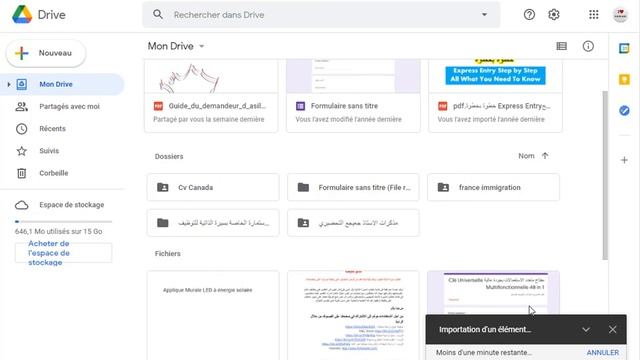Click Moins d'une minute restante text
Screen dimensions: 640x360
pyautogui.click(x=484, y=352)
